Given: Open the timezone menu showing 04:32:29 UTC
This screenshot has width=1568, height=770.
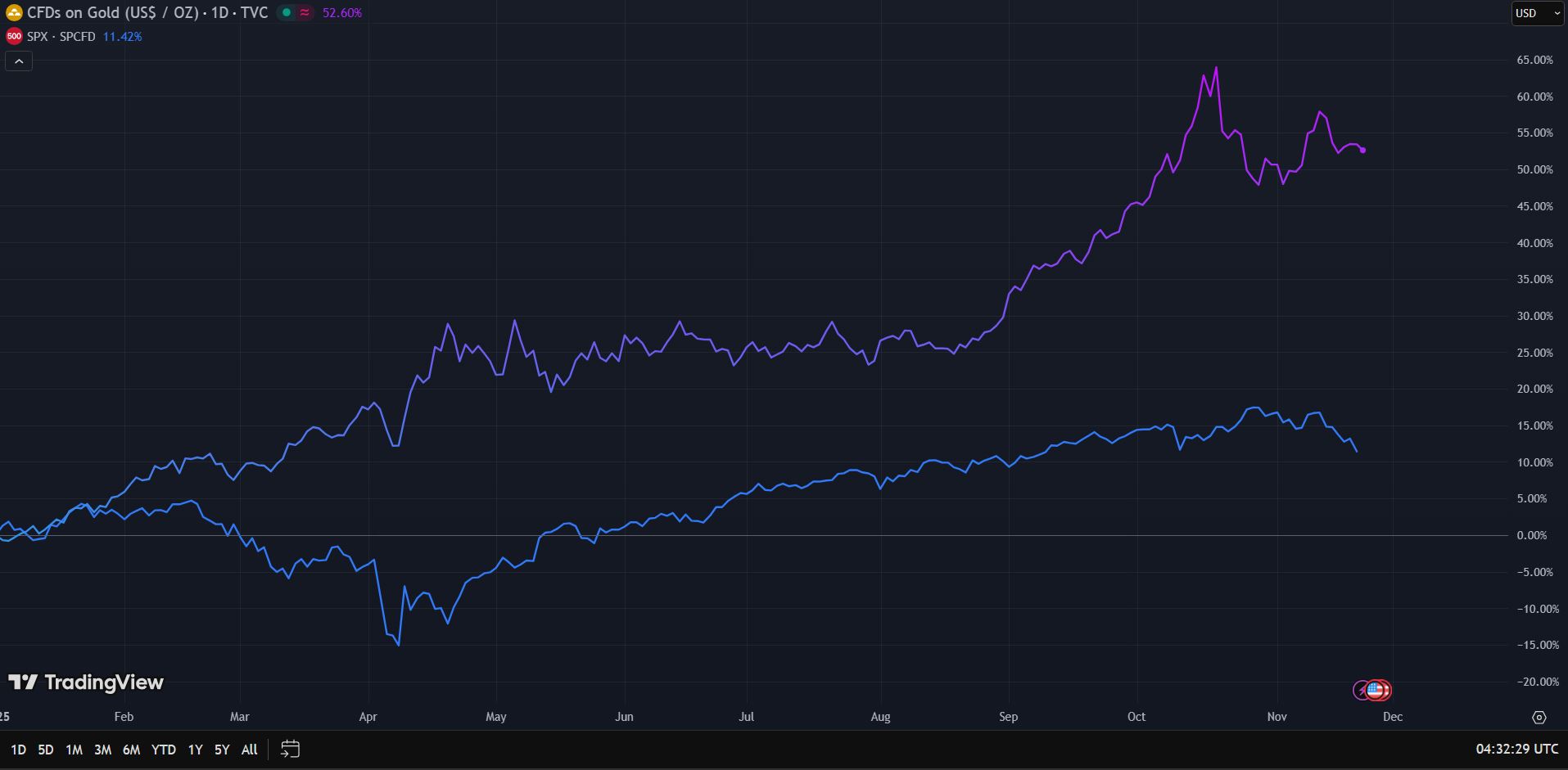Looking at the screenshot, I should click(x=1517, y=749).
